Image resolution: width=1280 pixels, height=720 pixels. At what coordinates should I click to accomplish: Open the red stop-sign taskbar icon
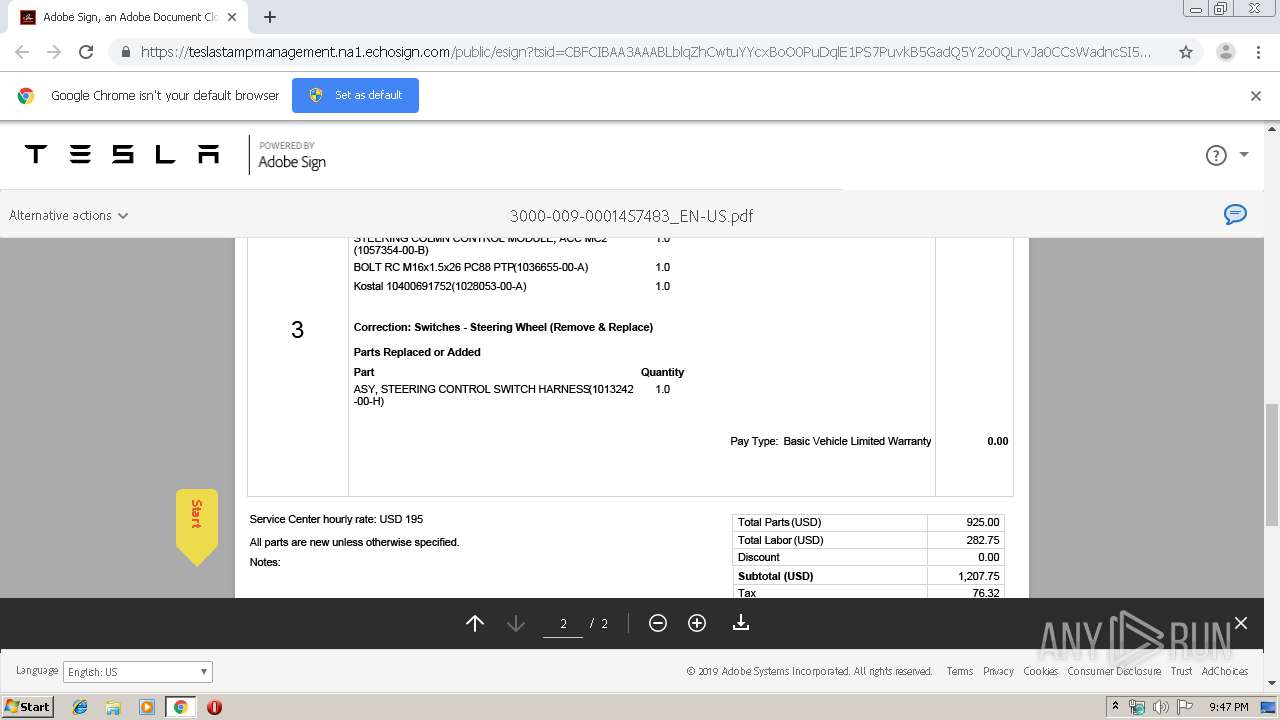tap(214, 707)
